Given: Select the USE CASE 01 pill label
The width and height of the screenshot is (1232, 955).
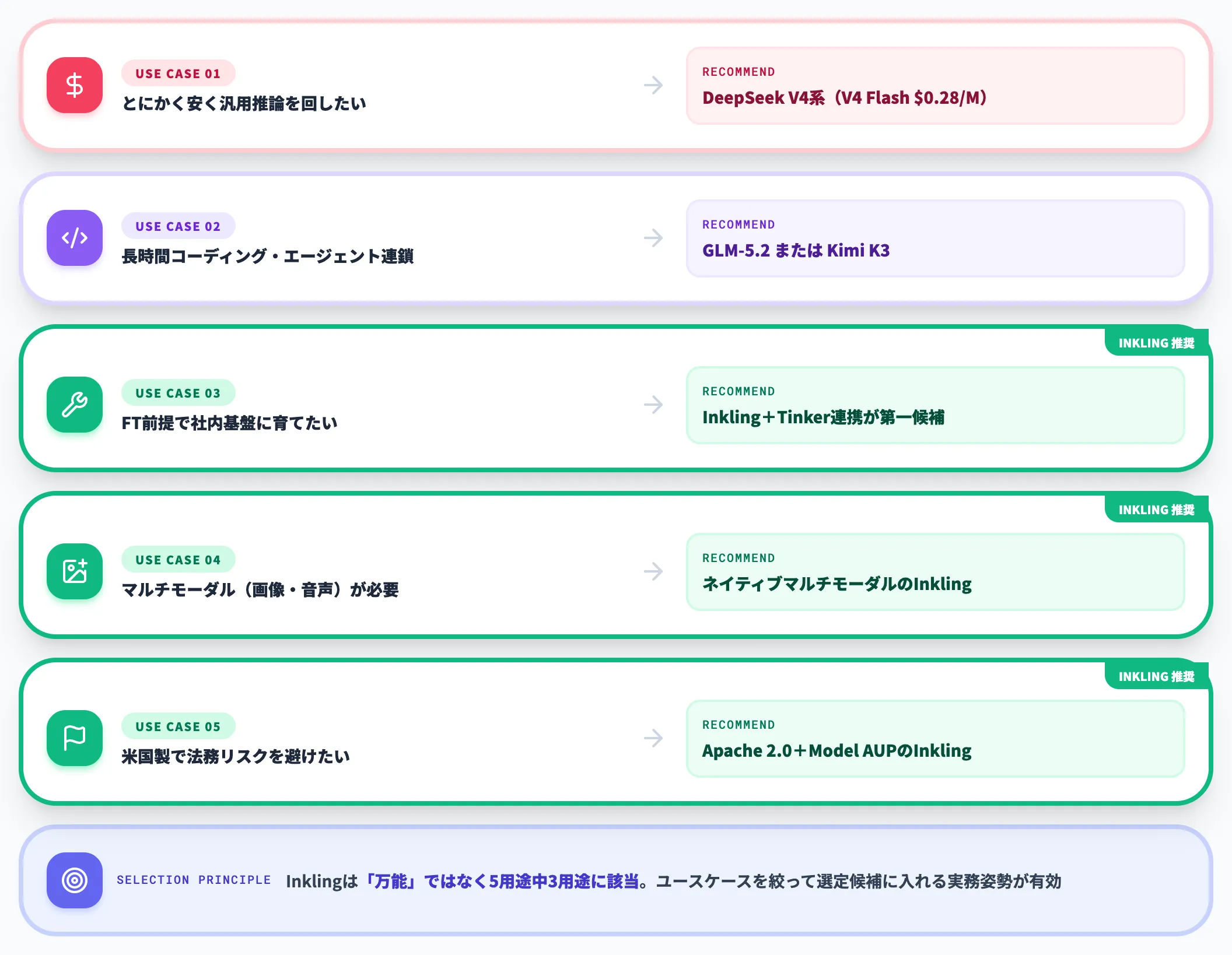Looking at the screenshot, I should pyautogui.click(x=178, y=73).
